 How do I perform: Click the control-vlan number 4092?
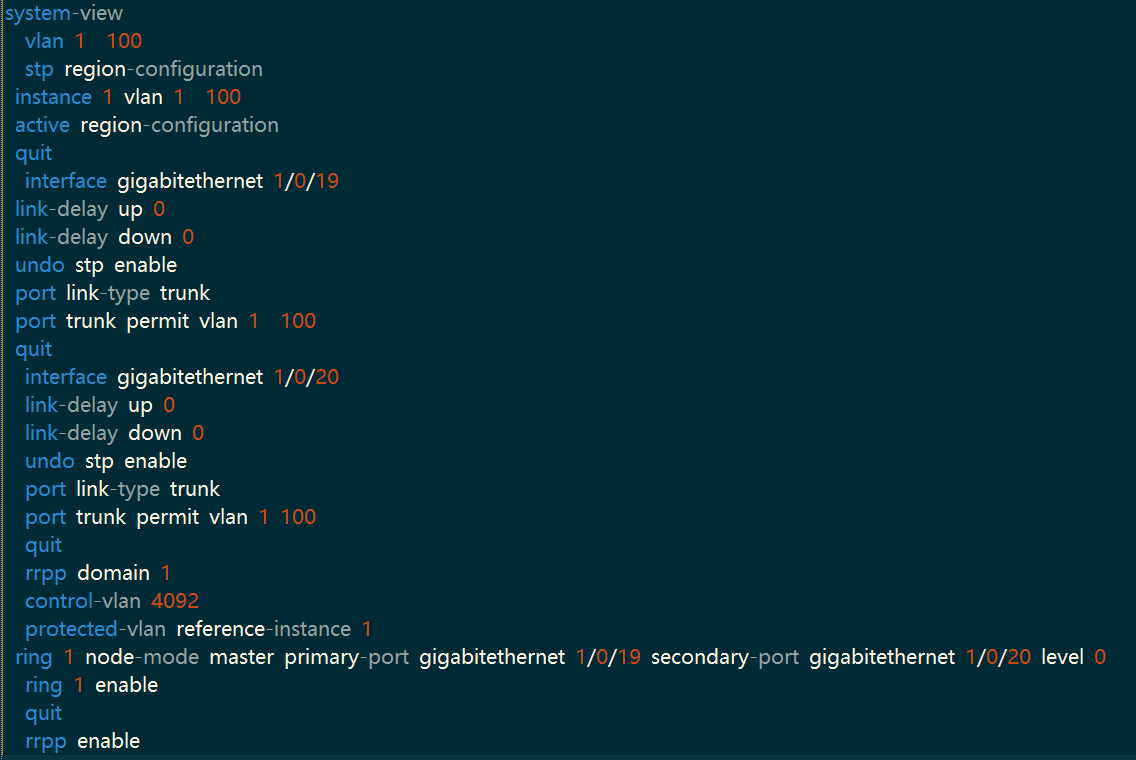point(175,601)
